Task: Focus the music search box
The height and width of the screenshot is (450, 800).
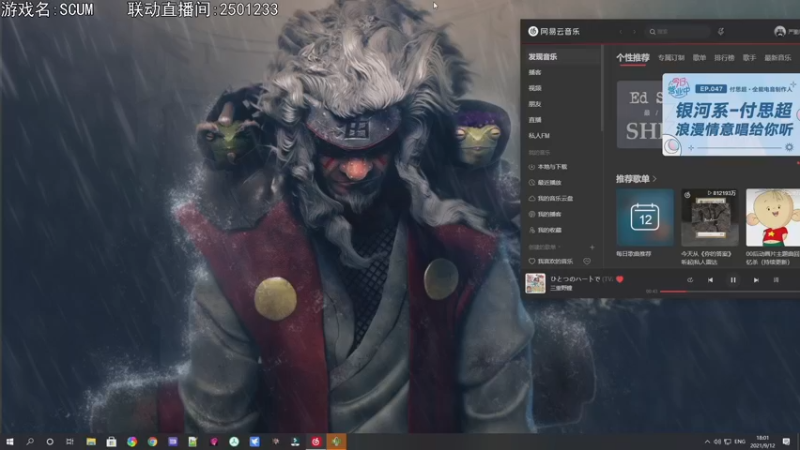Action: (x=678, y=32)
